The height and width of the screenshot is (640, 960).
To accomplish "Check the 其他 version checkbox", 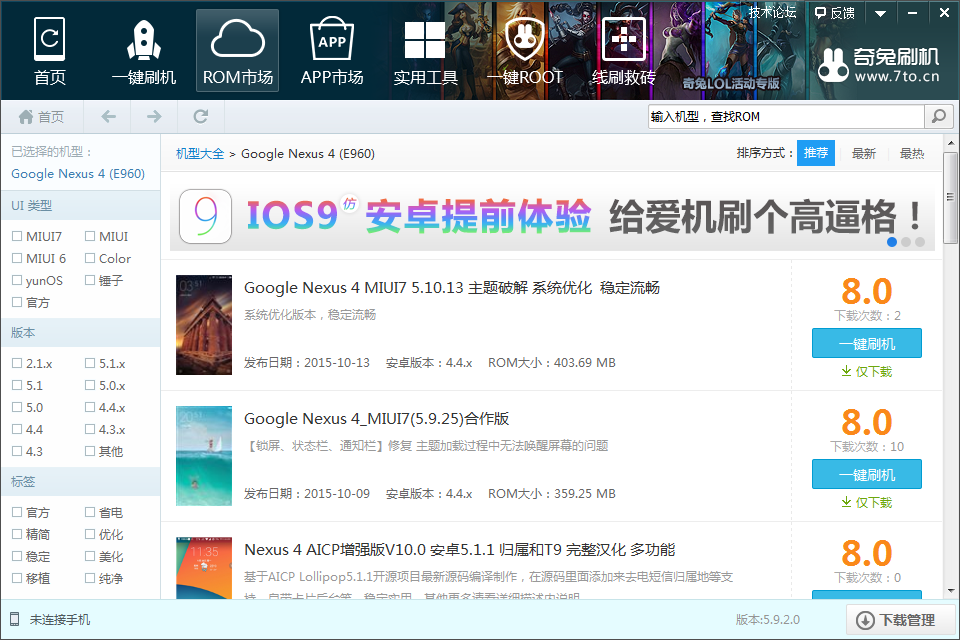I will pyautogui.click(x=90, y=451).
